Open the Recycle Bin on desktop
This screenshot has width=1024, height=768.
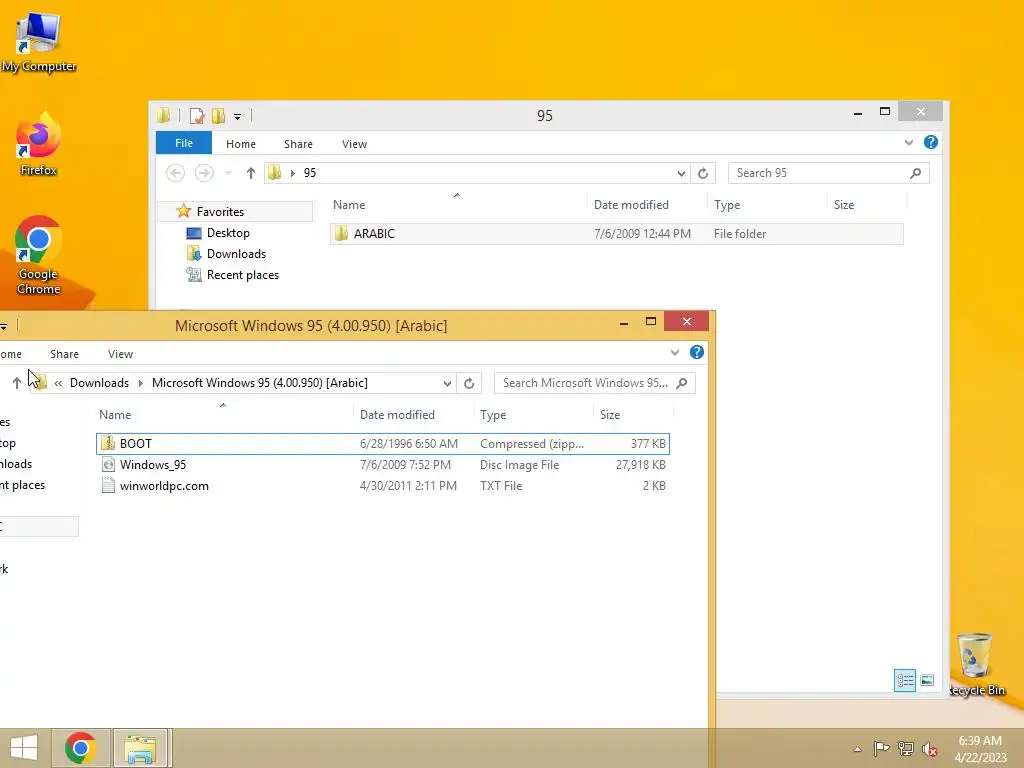point(976,665)
